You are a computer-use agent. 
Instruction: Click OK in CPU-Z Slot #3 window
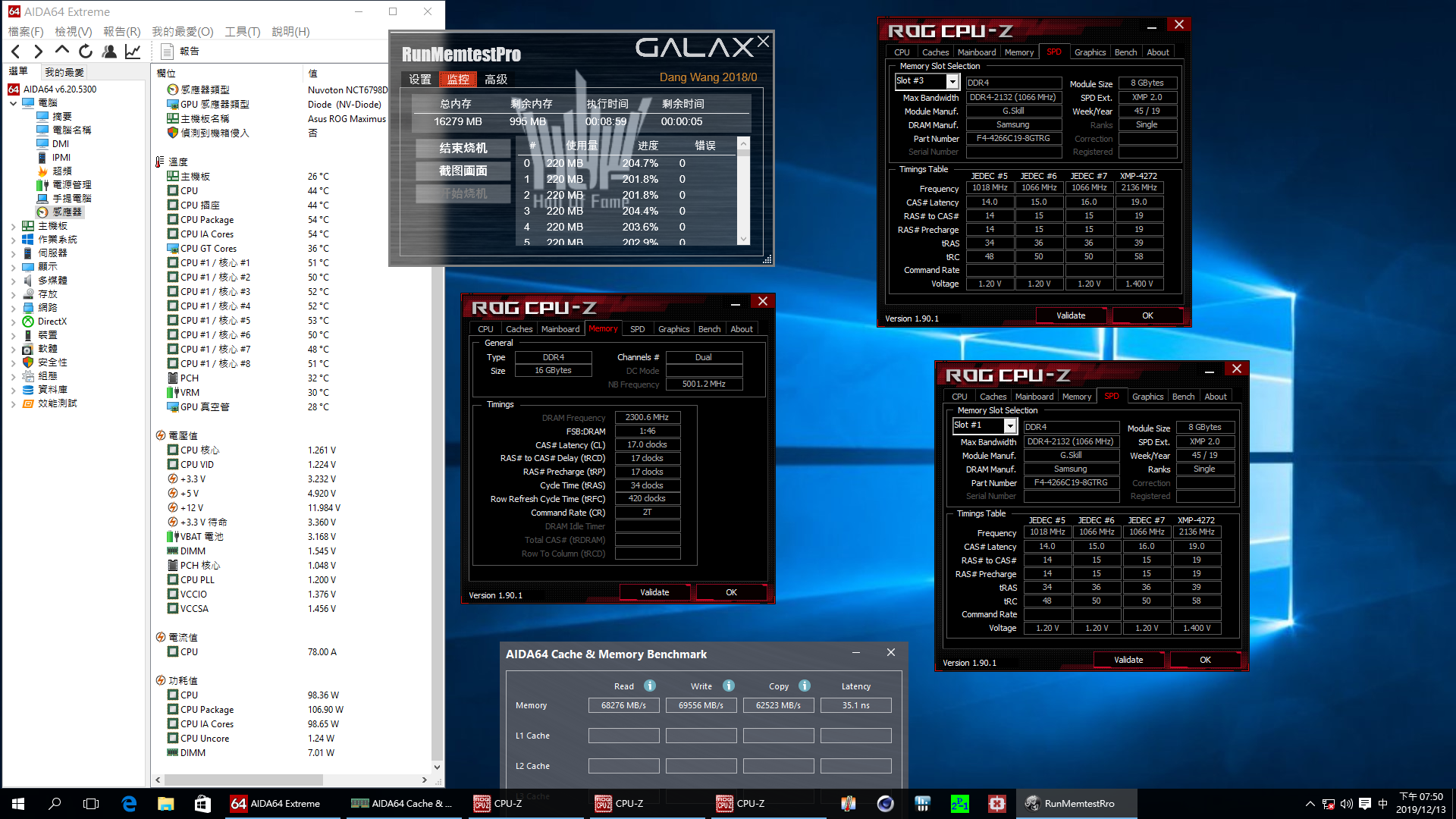[1147, 315]
